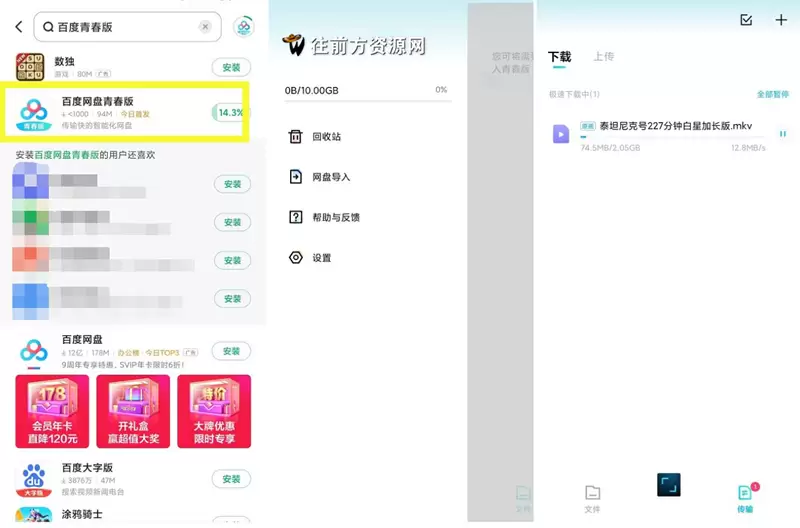Switch to the 下载 tab
The height and width of the screenshot is (528, 800).
point(560,57)
